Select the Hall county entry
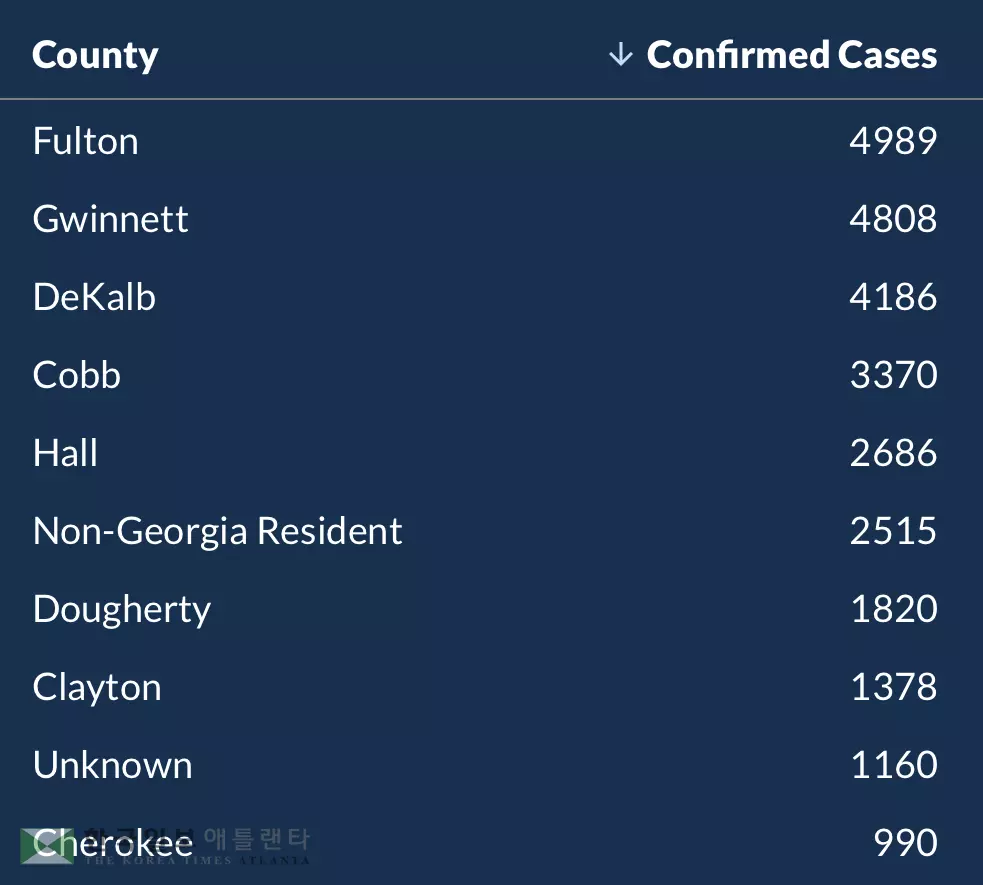 point(65,453)
